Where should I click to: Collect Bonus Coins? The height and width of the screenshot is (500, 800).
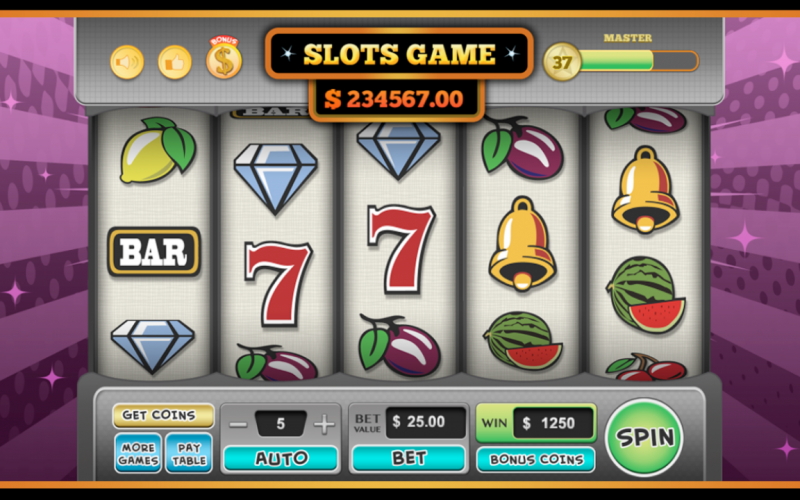point(536,459)
